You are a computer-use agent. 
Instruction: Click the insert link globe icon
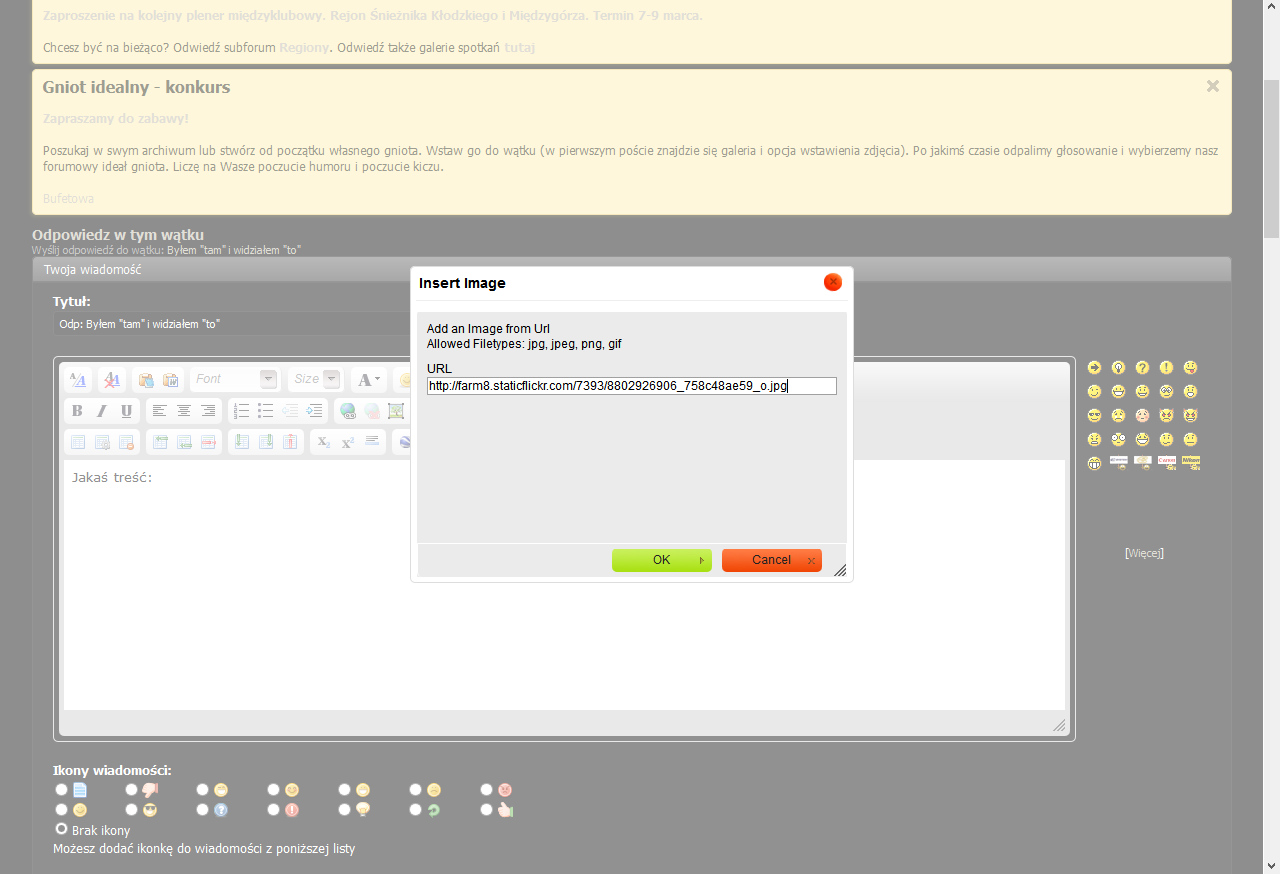[x=347, y=411]
